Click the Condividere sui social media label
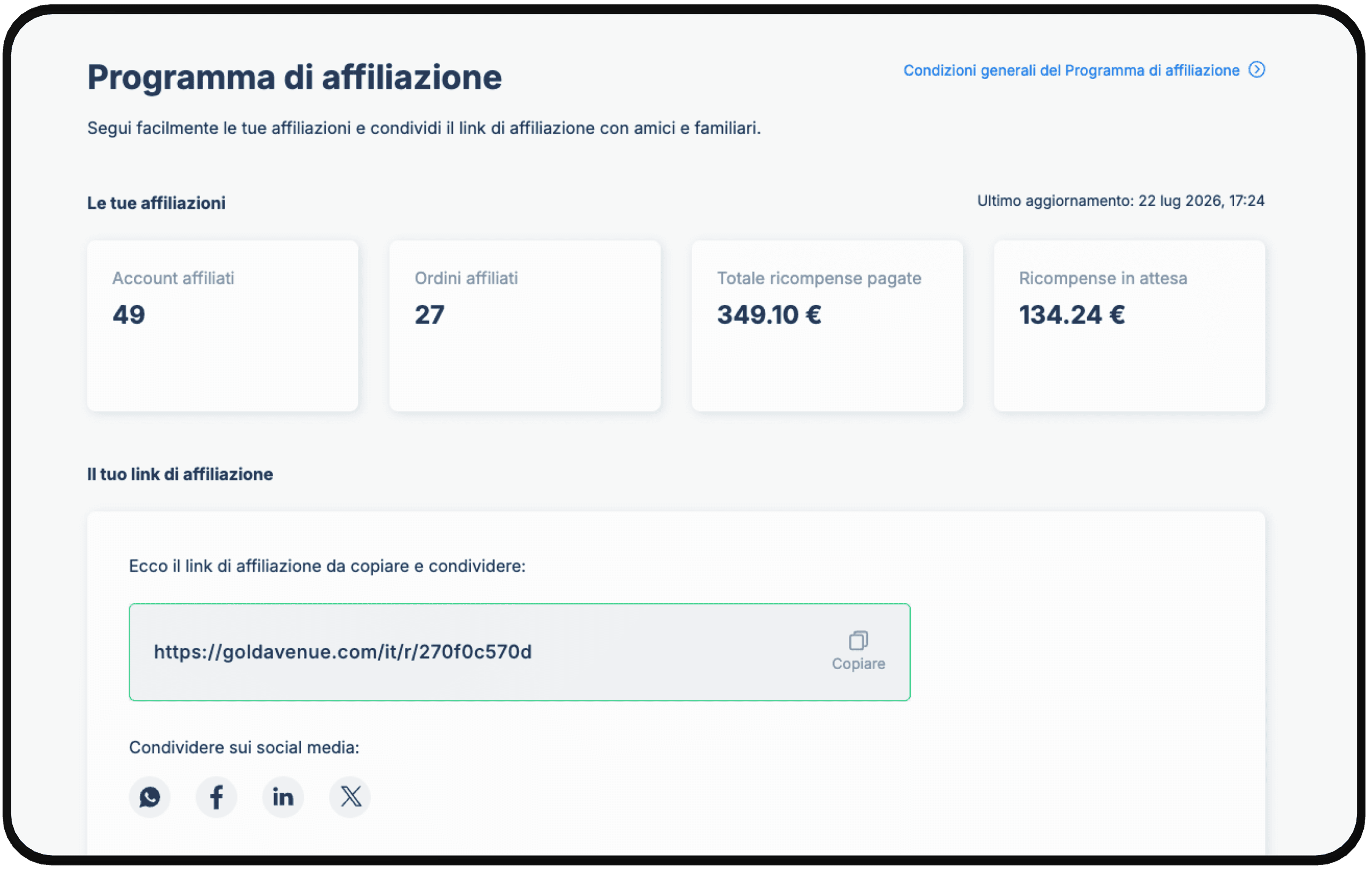 [244, 748]
